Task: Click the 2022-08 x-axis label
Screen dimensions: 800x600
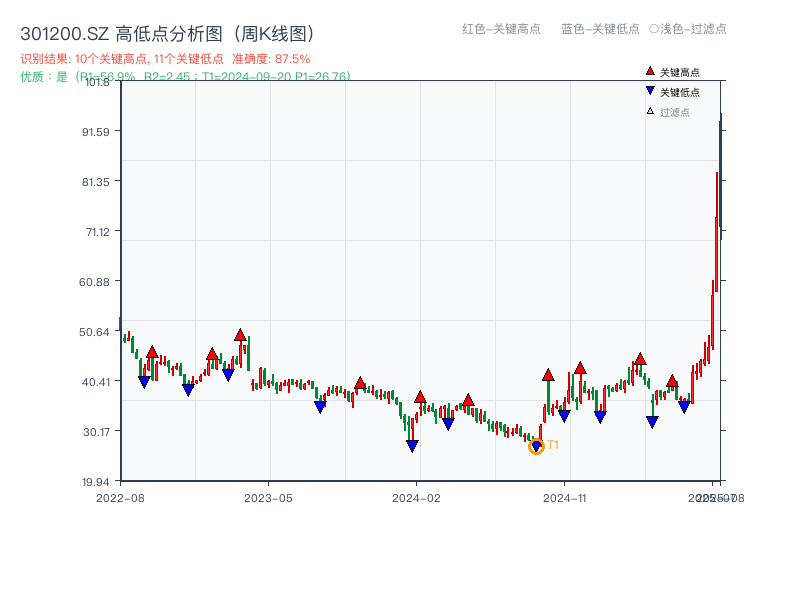Action: [x=120, y=498]
